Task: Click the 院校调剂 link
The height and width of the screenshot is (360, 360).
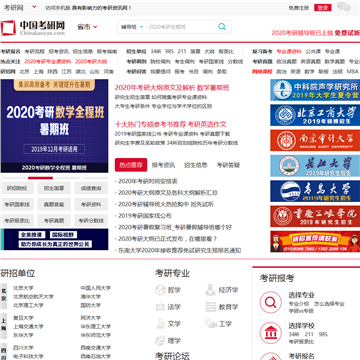Action: 160,61
